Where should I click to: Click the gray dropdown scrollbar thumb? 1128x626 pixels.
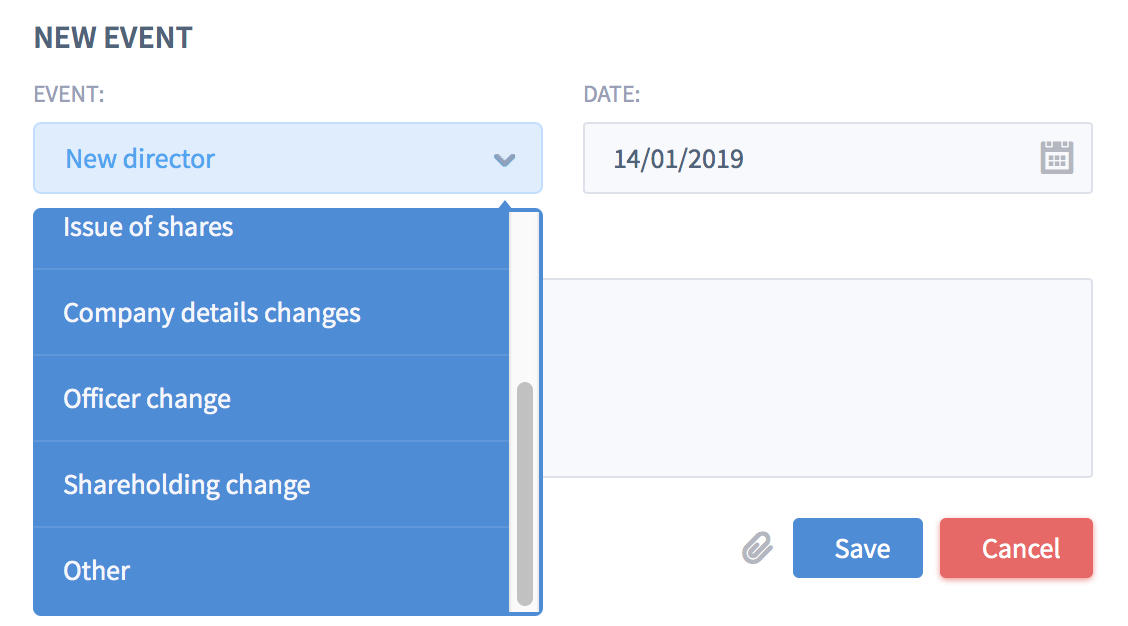point(525,494)
